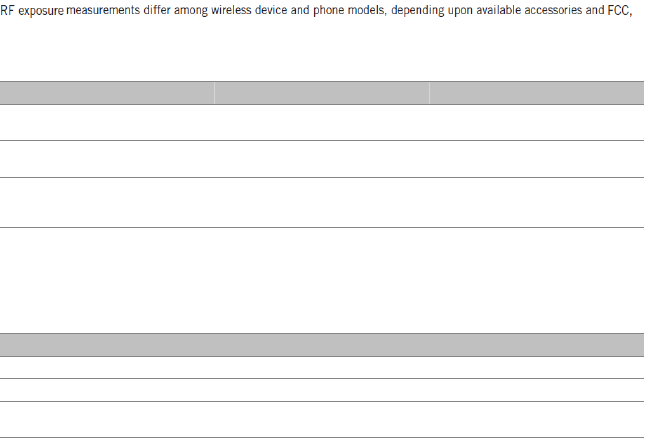Screen dimensions: 668x438
Task: Click on the word "accessories"
Action: [553, 10]
